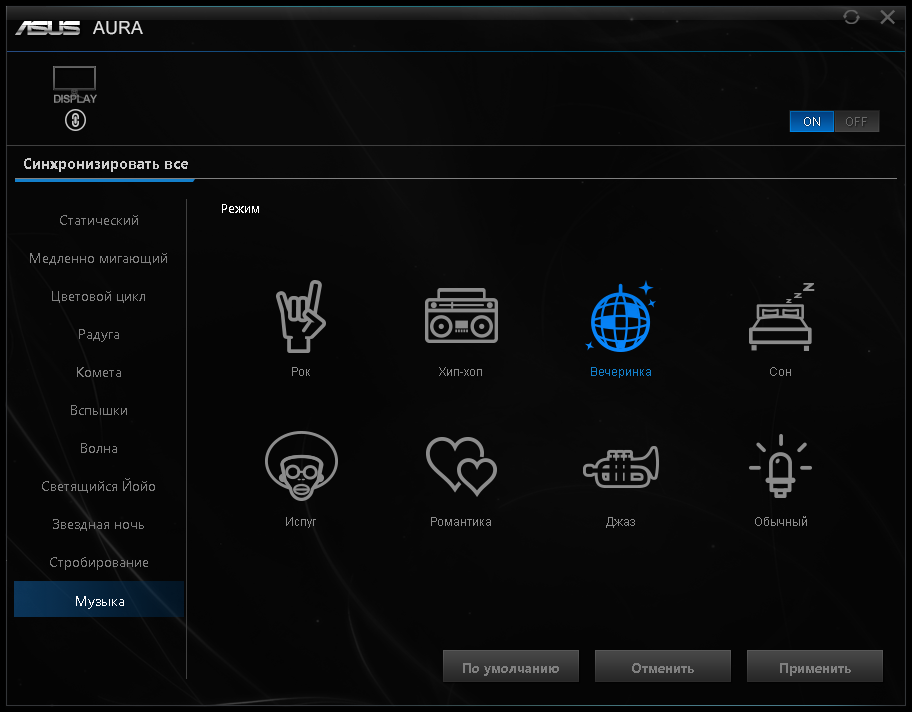Viewport: 912px width, 712px height.
Task: Click the Испуг label text
Action: tap(301, 522)
